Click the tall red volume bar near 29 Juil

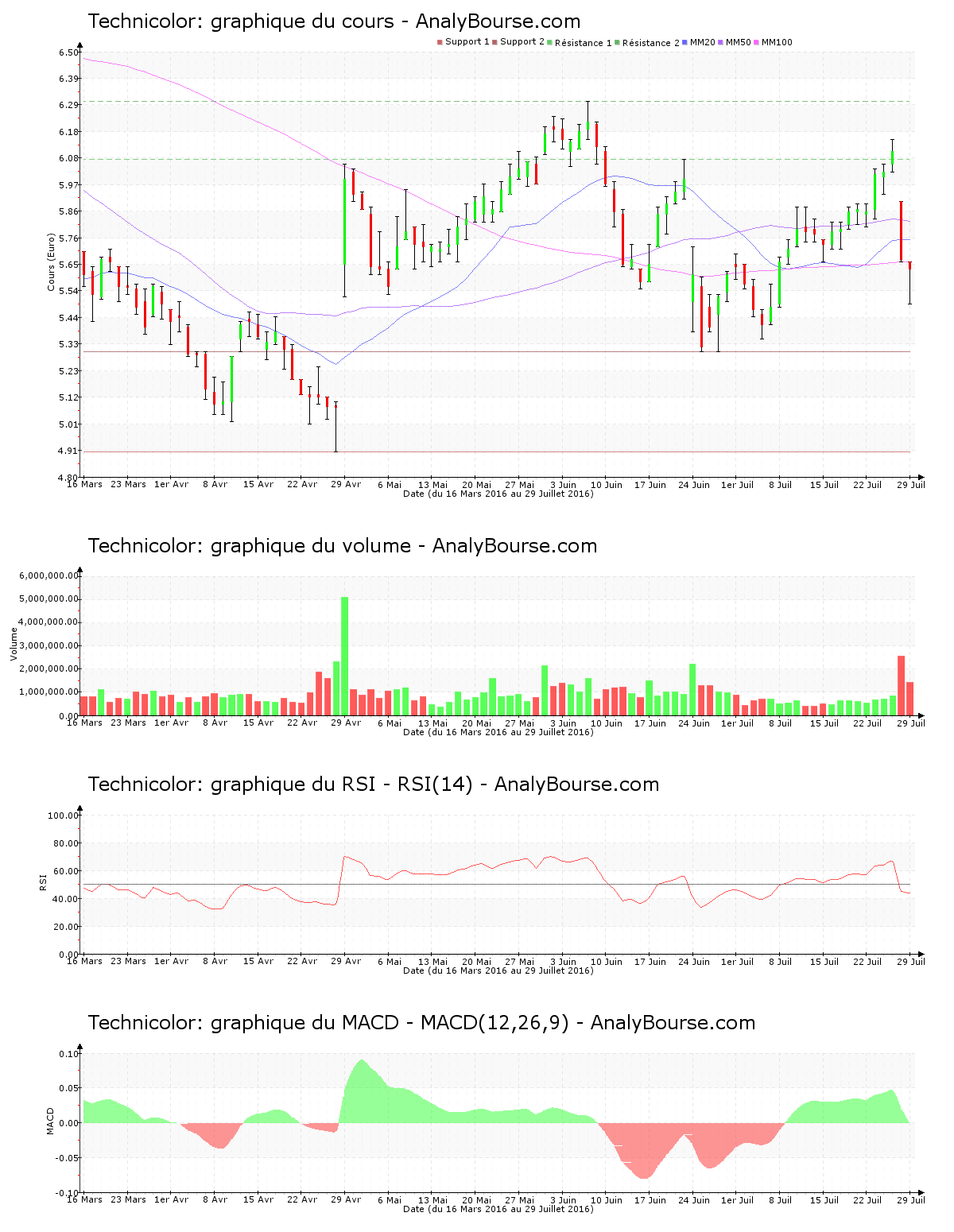click(901, 685)
